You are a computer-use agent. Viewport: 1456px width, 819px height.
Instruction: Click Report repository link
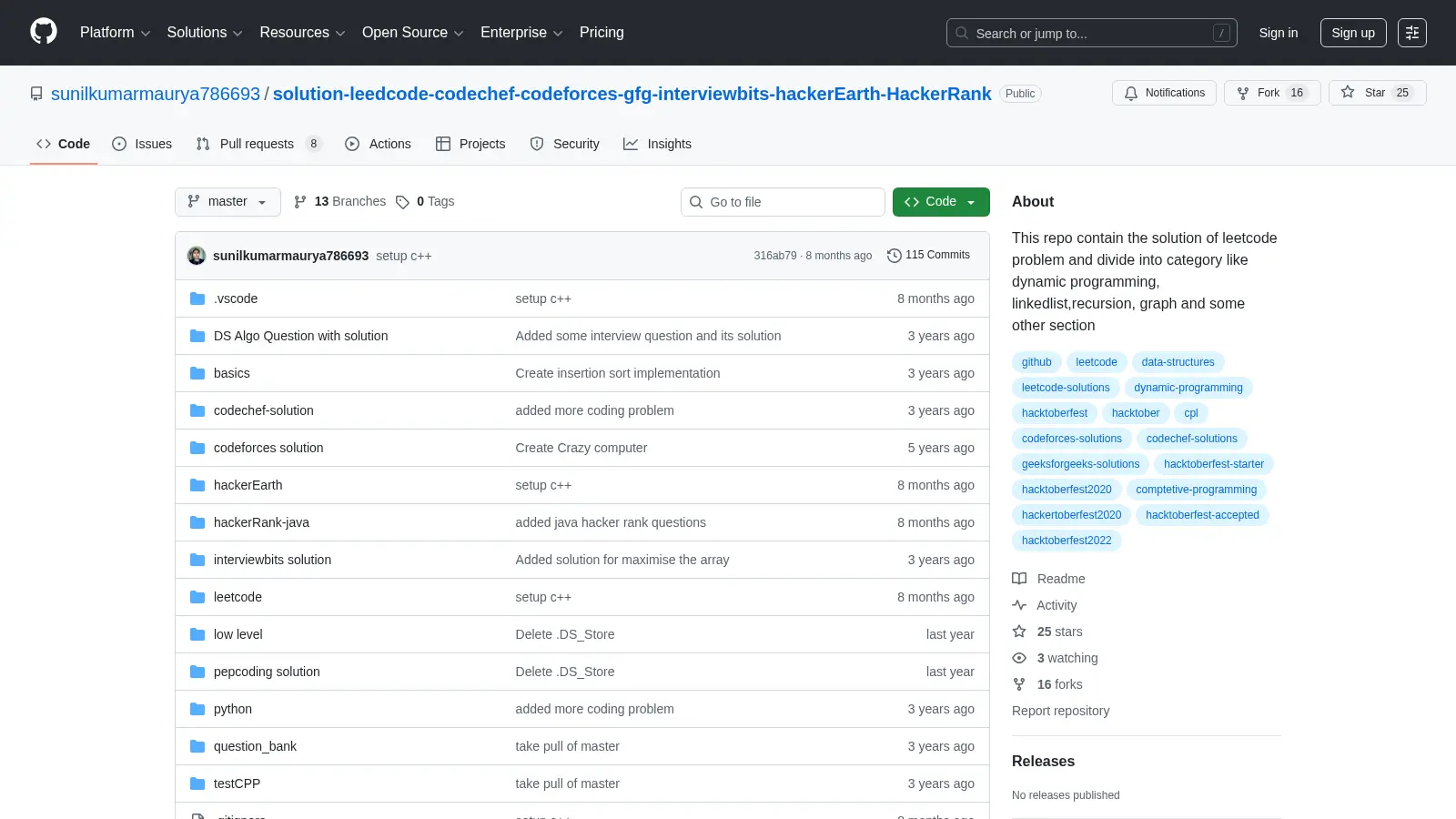1060,711
